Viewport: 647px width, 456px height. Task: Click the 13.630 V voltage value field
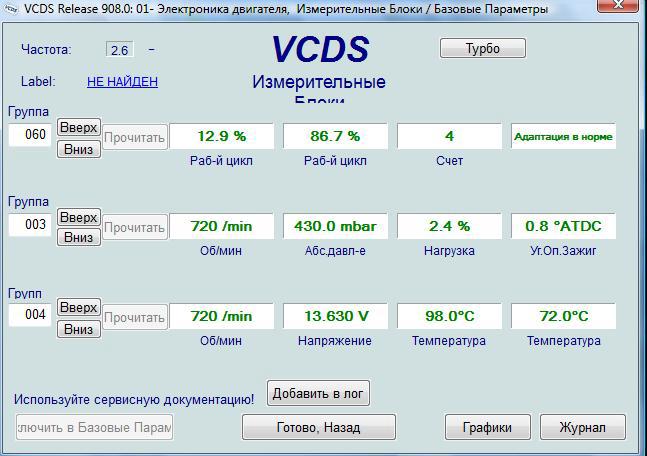pos(334,316)
